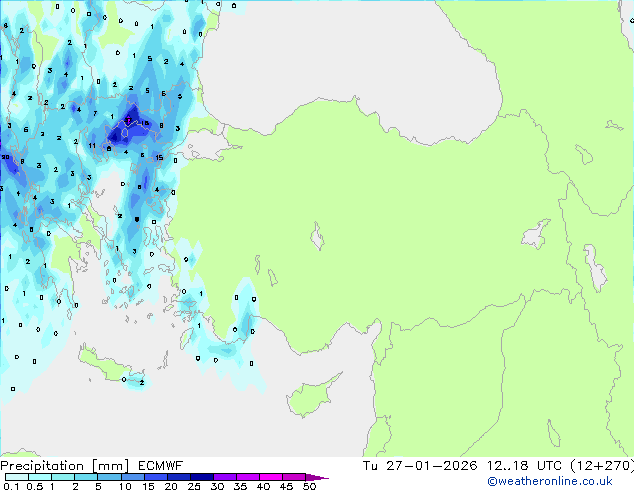Click the legend label '0.5'
This screenshot has height=490, width=634.
(x=35, y=486)
